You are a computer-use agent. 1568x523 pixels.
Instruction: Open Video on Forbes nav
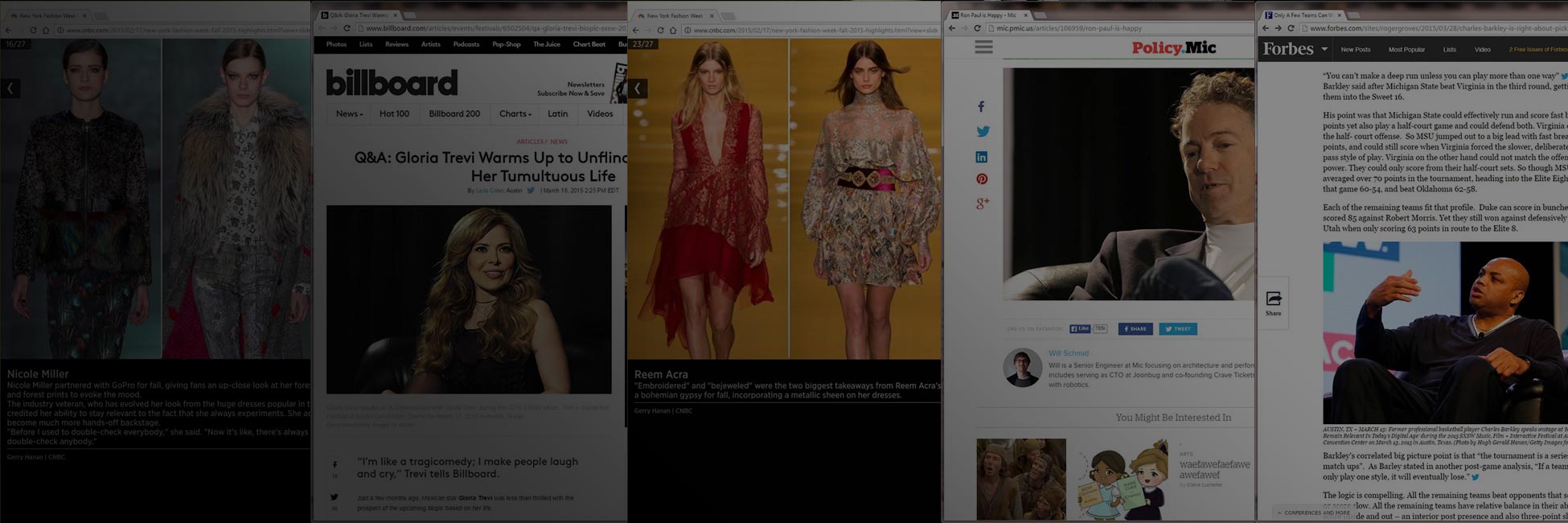(x=1483, y=50)
